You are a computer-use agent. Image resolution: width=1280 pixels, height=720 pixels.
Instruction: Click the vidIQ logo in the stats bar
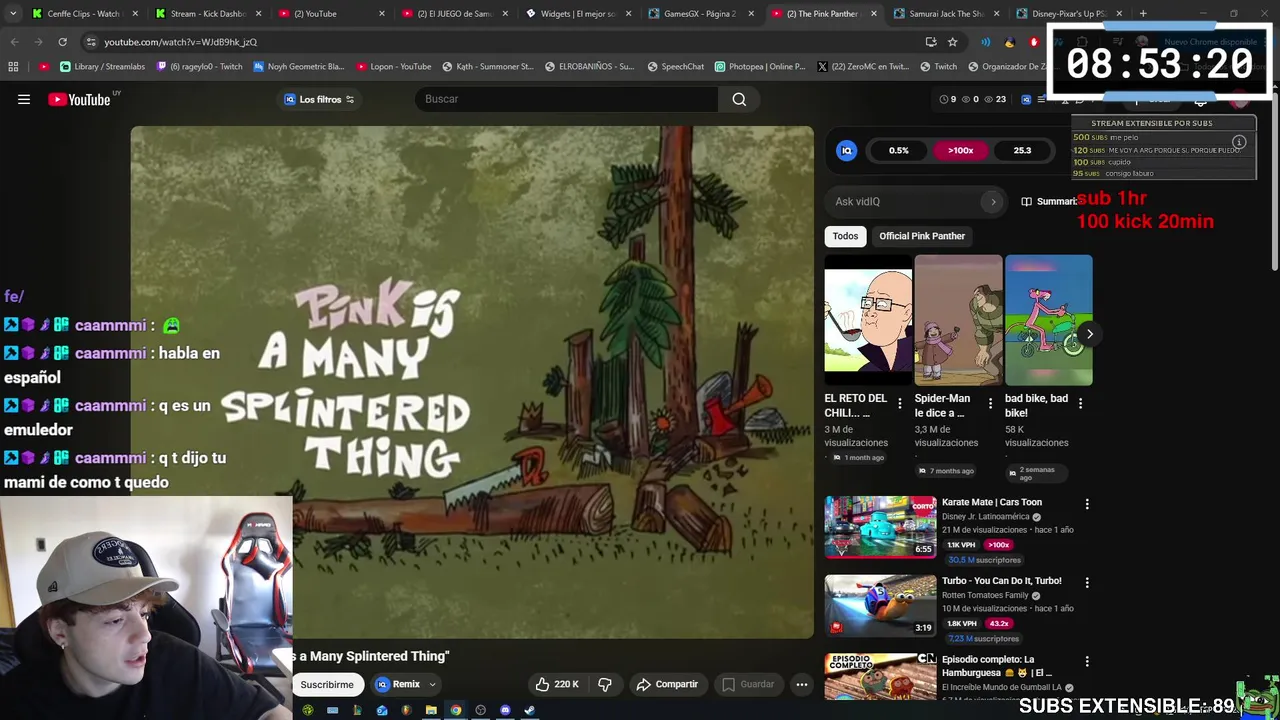click(846, 150)
